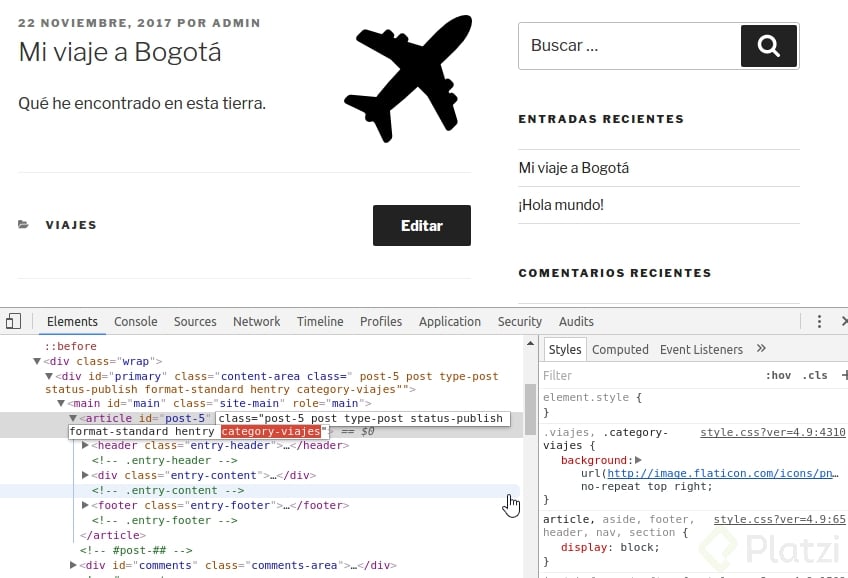Image resolution: width=848 pixels, height=578 pixels.
Task: Open style.css?ver=4.9:65 source link
Action: [x=779, y=519]
